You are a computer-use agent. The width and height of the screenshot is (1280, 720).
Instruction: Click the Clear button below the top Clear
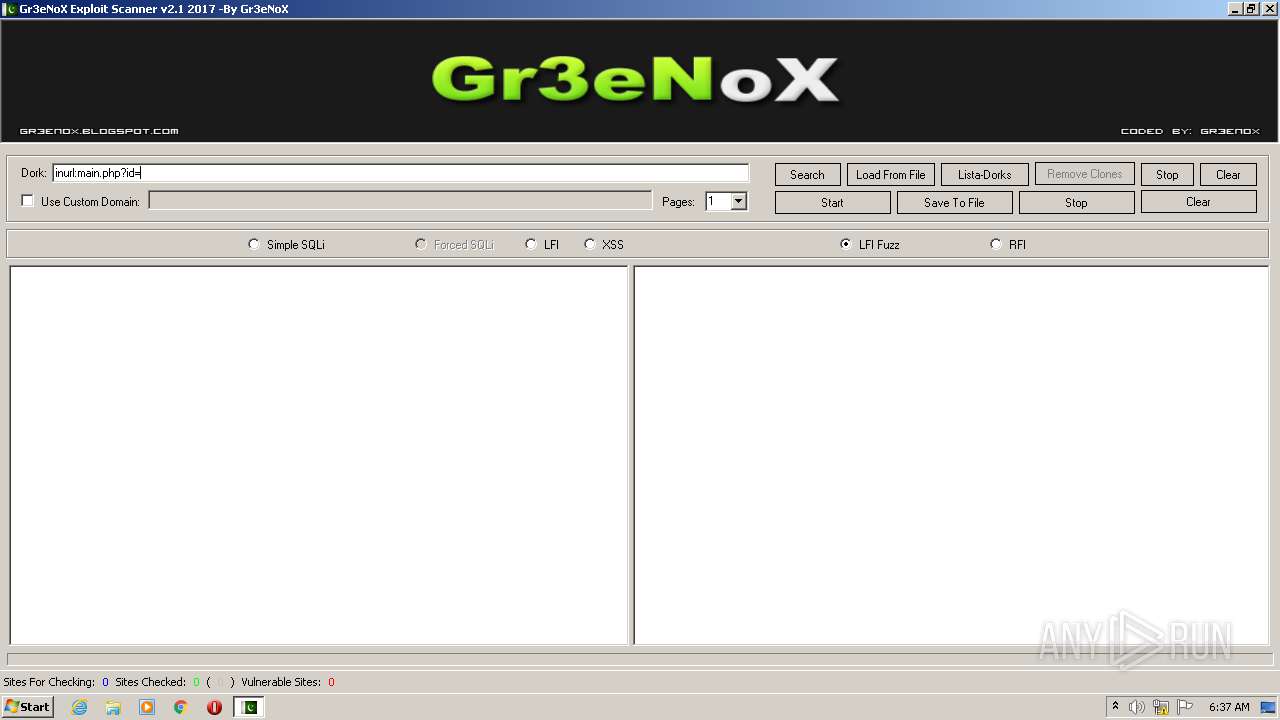tap(1198, 202)
